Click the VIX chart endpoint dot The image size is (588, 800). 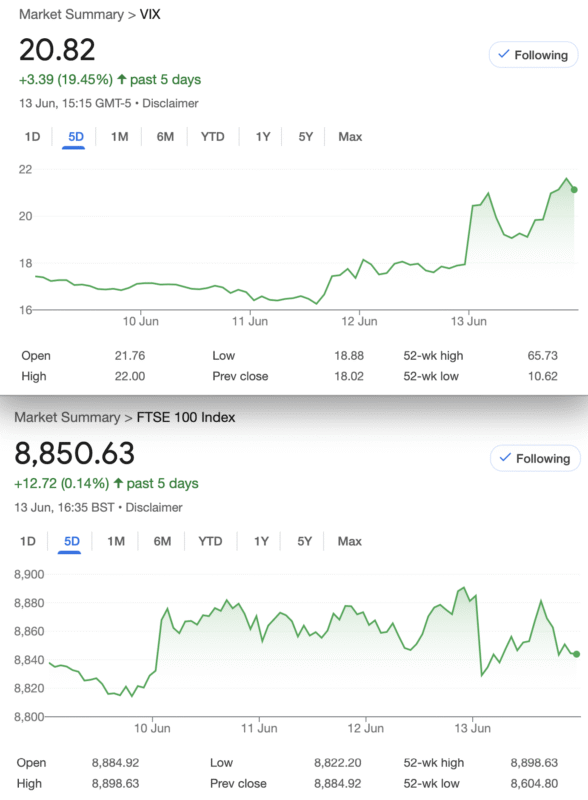pyautogui.click(x=574, y=190)
